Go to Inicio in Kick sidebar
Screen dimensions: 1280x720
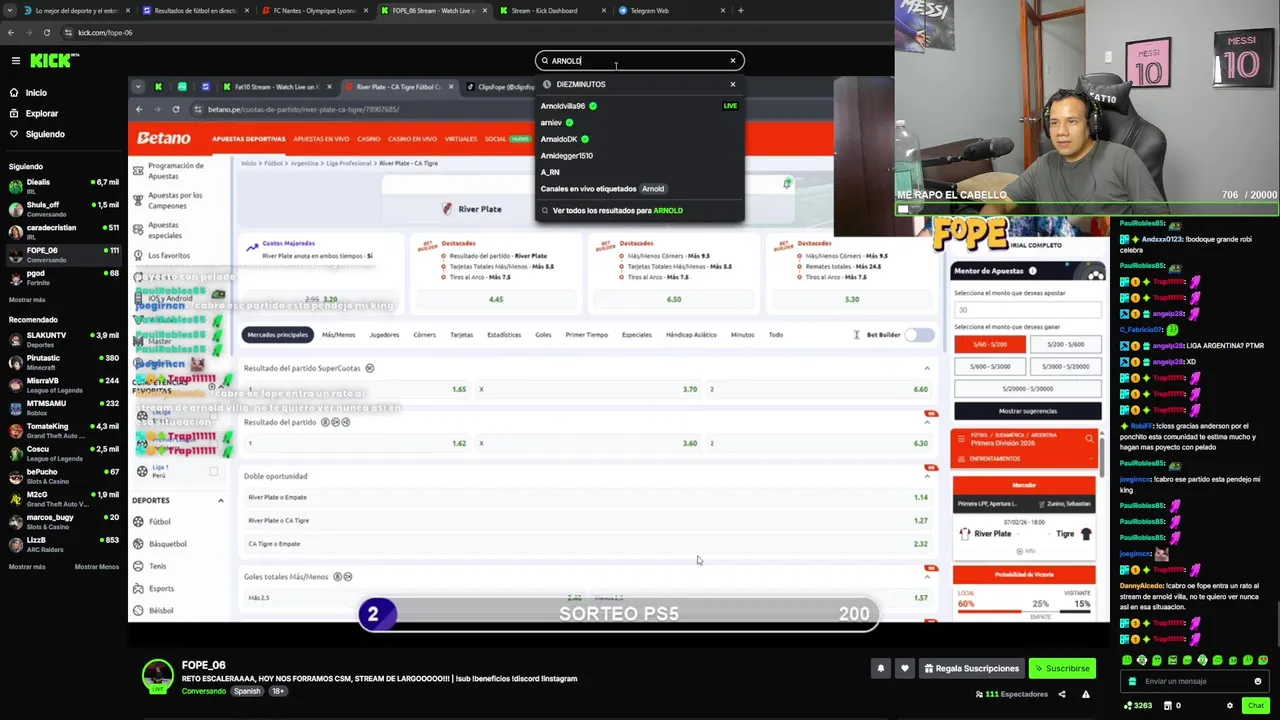28,93
